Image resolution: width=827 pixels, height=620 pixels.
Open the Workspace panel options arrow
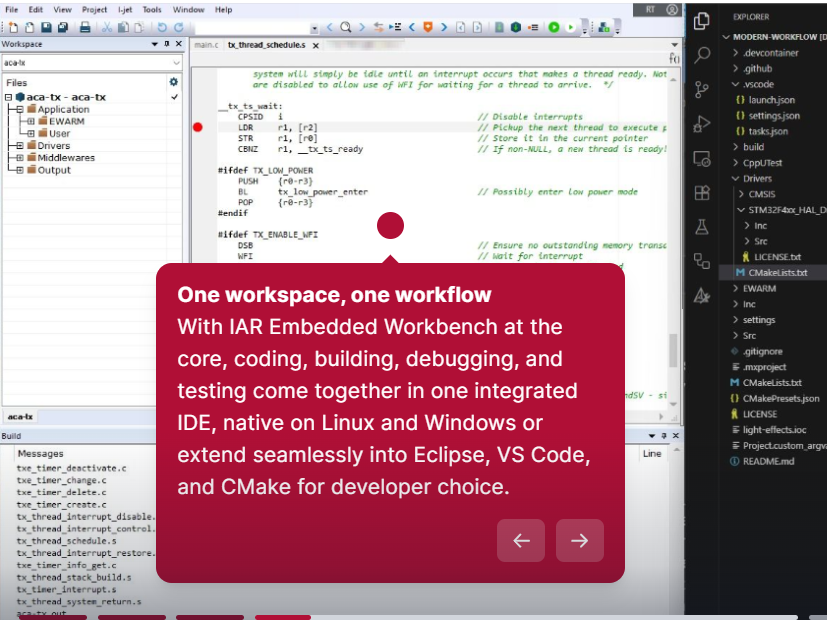click(x=155, y=44)
